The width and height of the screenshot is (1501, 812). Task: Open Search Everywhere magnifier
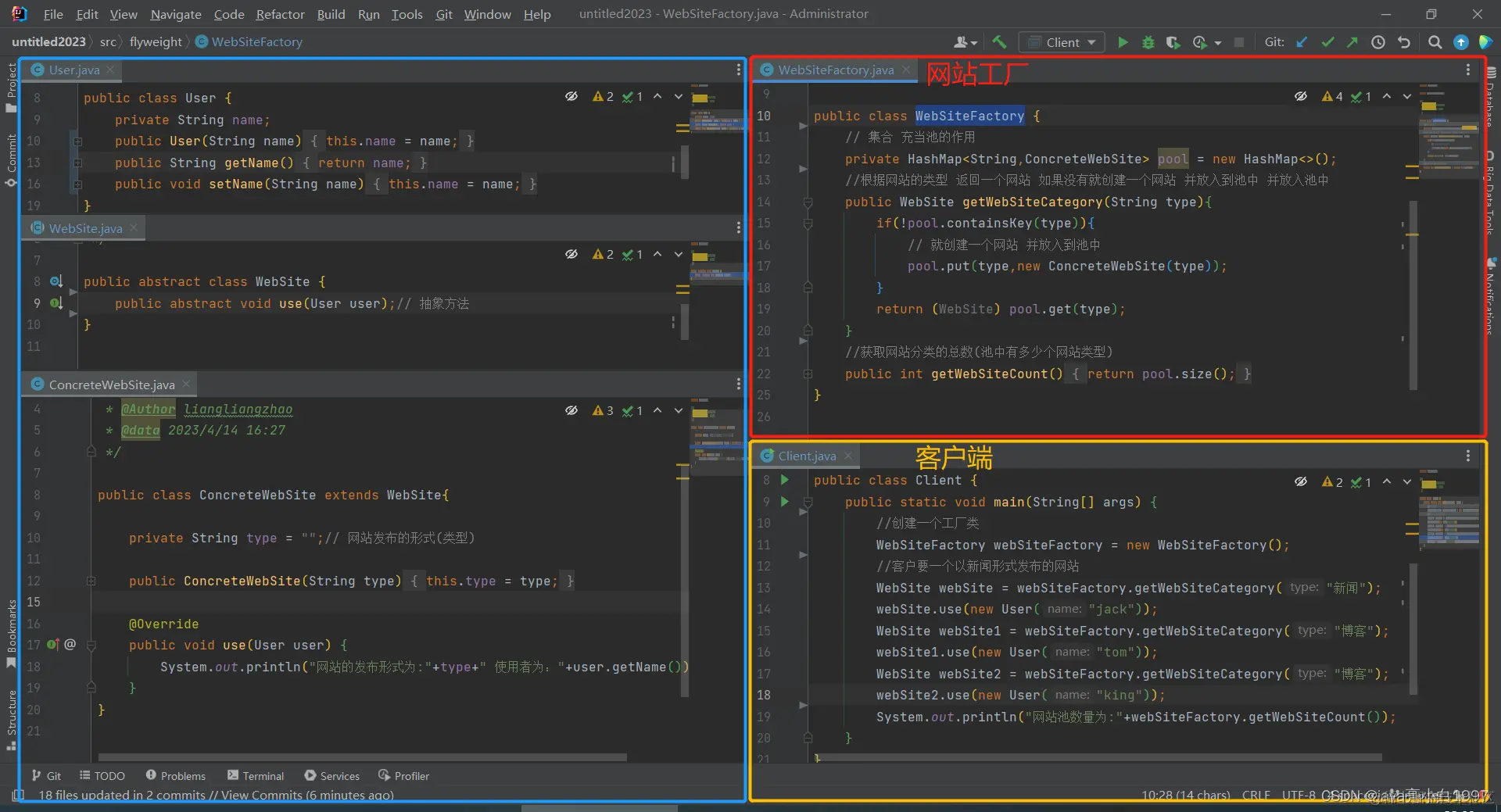click(x=1435, y=42)
